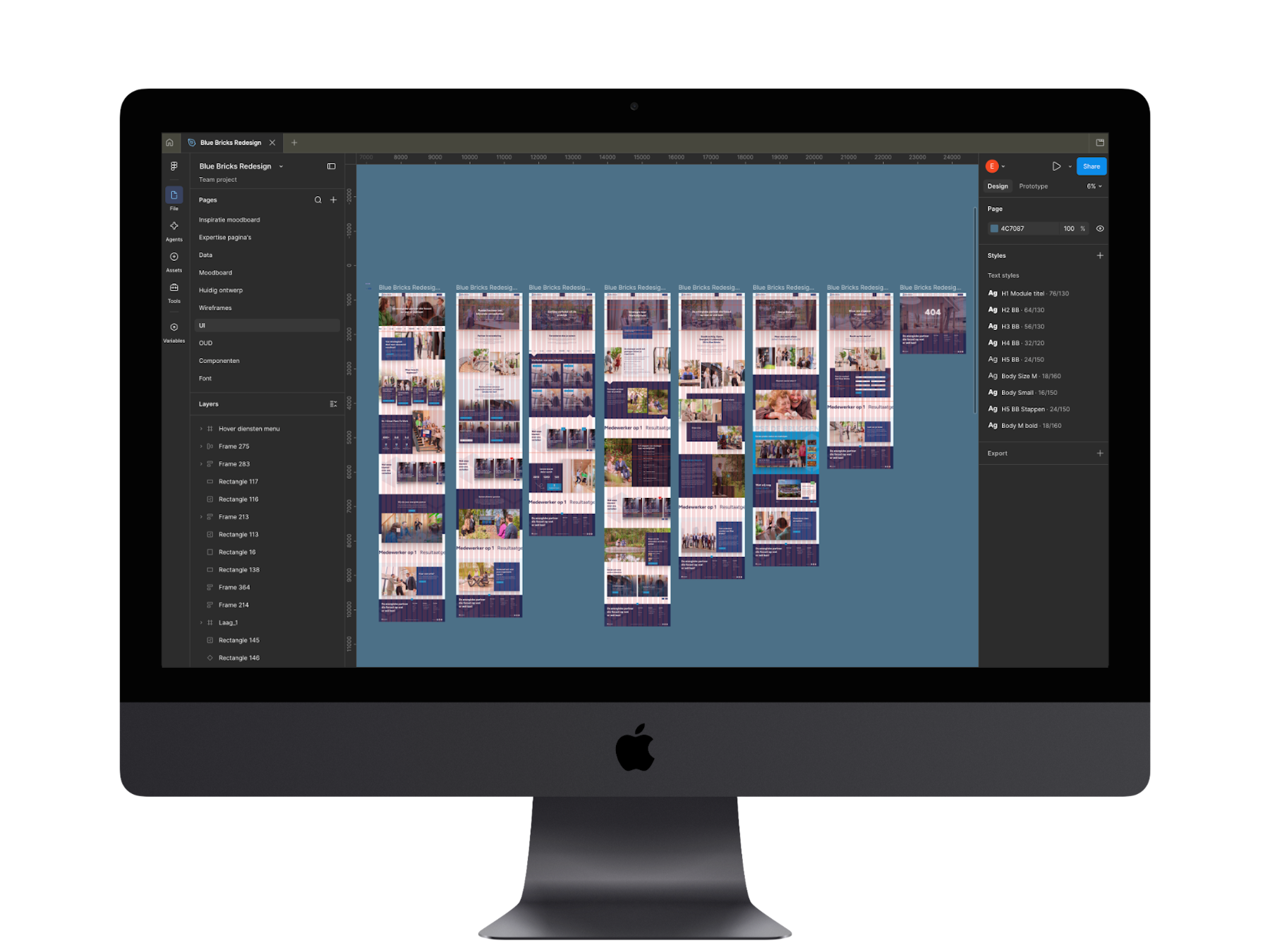1270x952 pixels.
Task: Open the presentation options arrow beside play
Action: tap(1070, 166)
